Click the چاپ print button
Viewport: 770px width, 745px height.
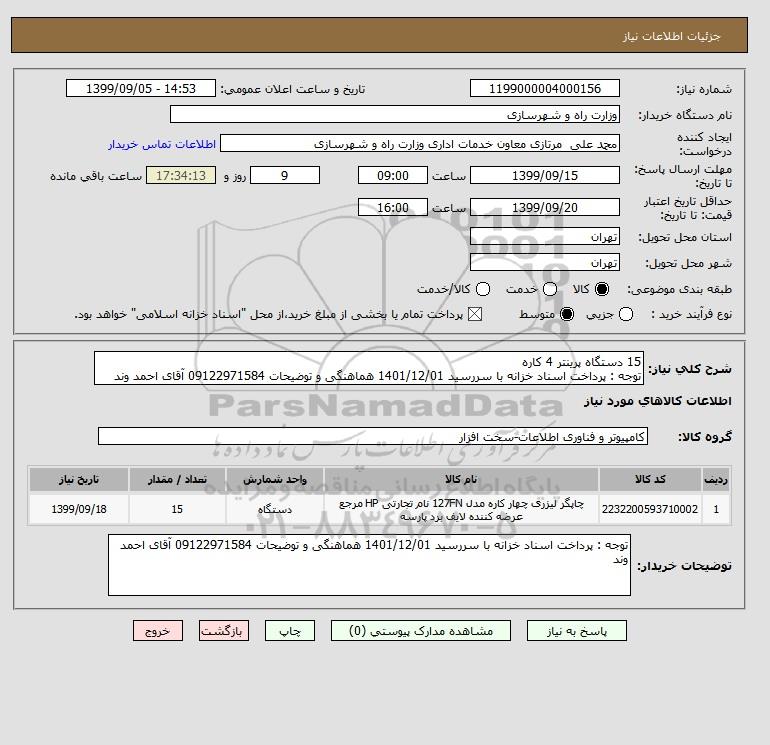click(290, 631)
